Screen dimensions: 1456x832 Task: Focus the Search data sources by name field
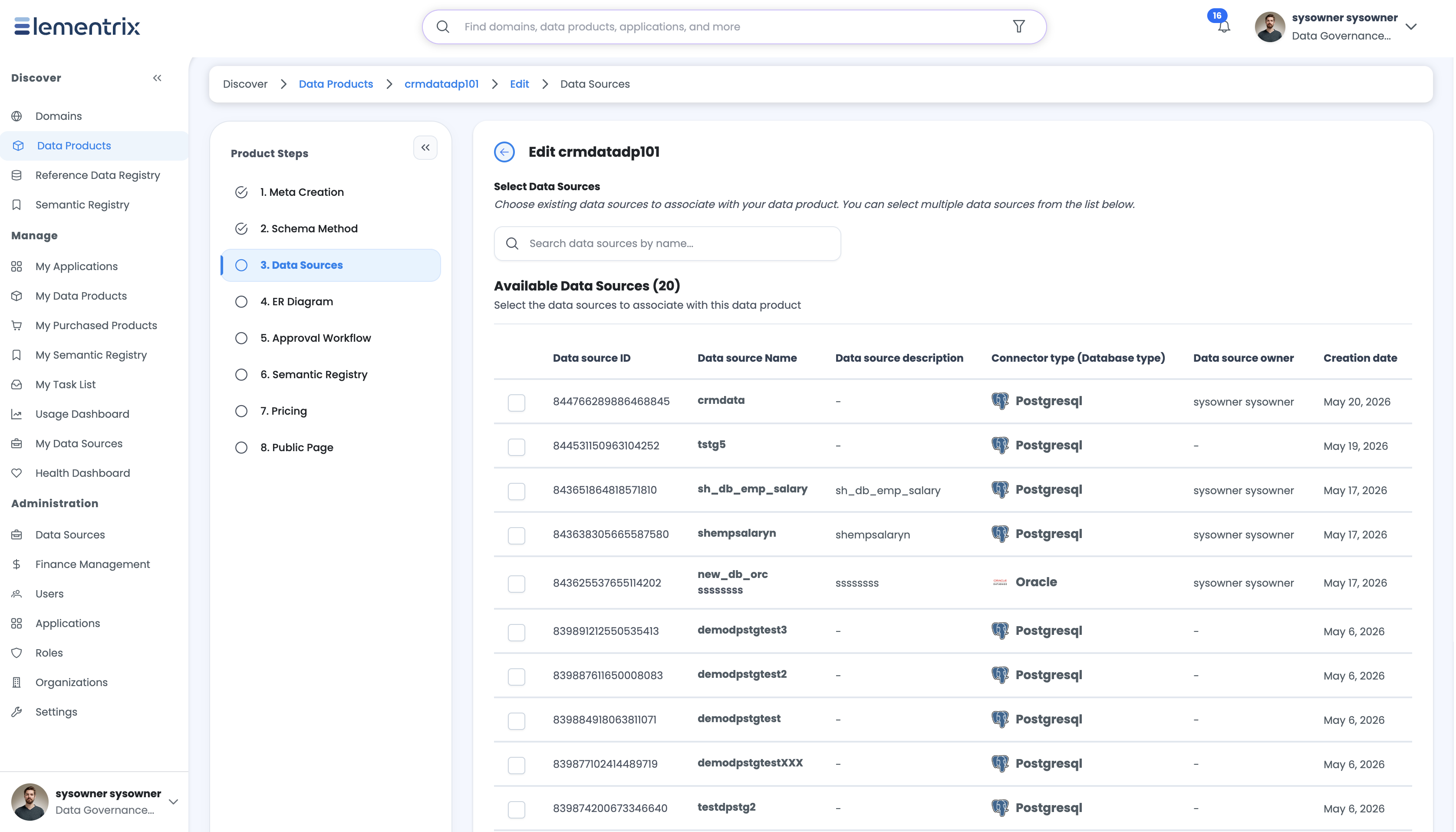pos(667,244)
